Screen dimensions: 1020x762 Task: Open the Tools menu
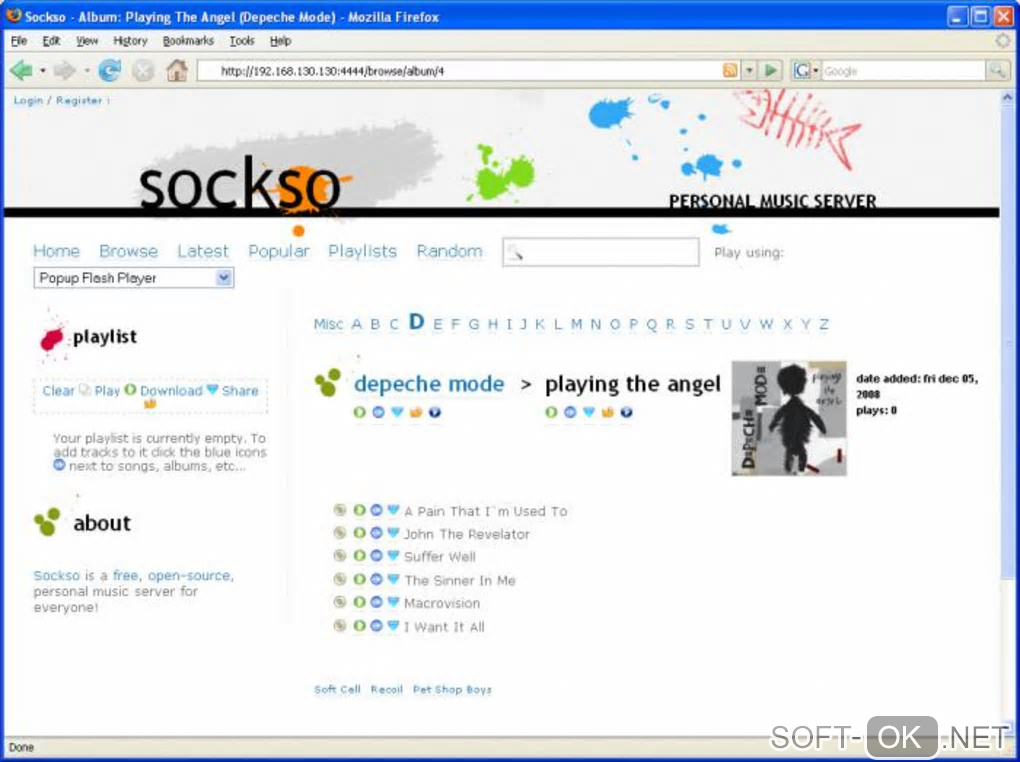(x=242, y=41)
